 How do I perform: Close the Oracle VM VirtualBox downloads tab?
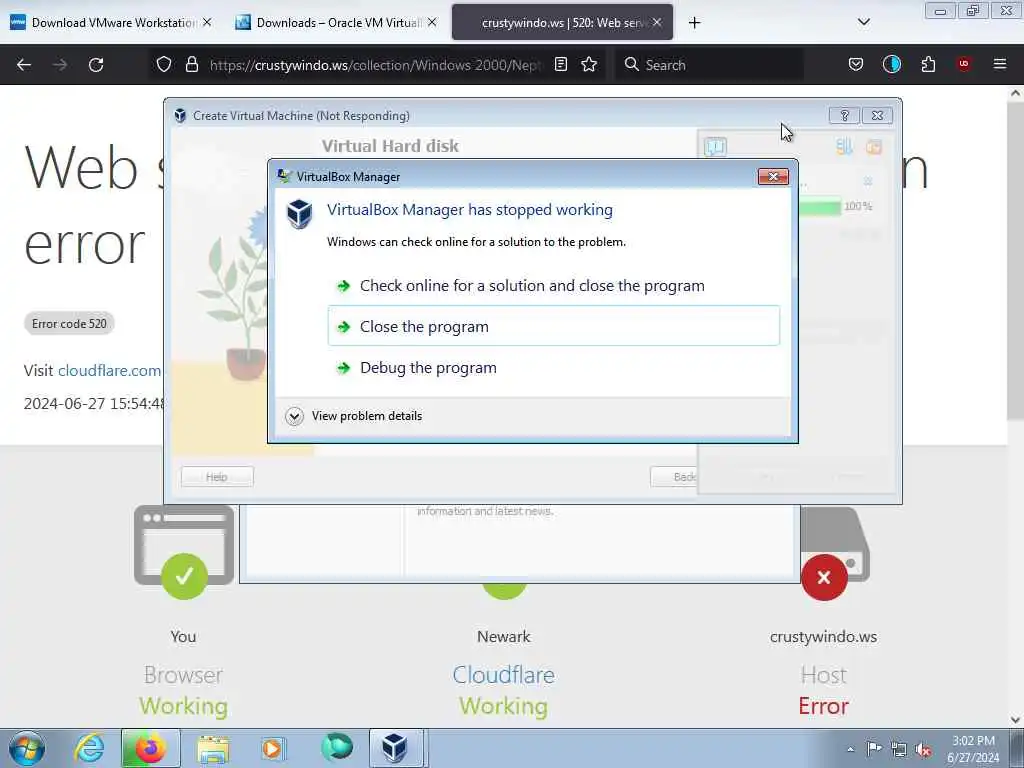(x=432, y=23)
